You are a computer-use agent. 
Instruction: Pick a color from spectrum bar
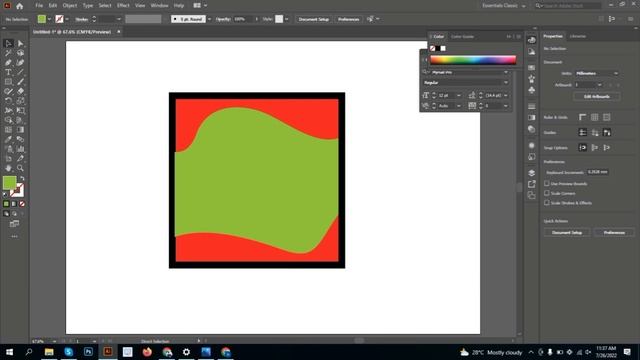(x=473, y=60)
